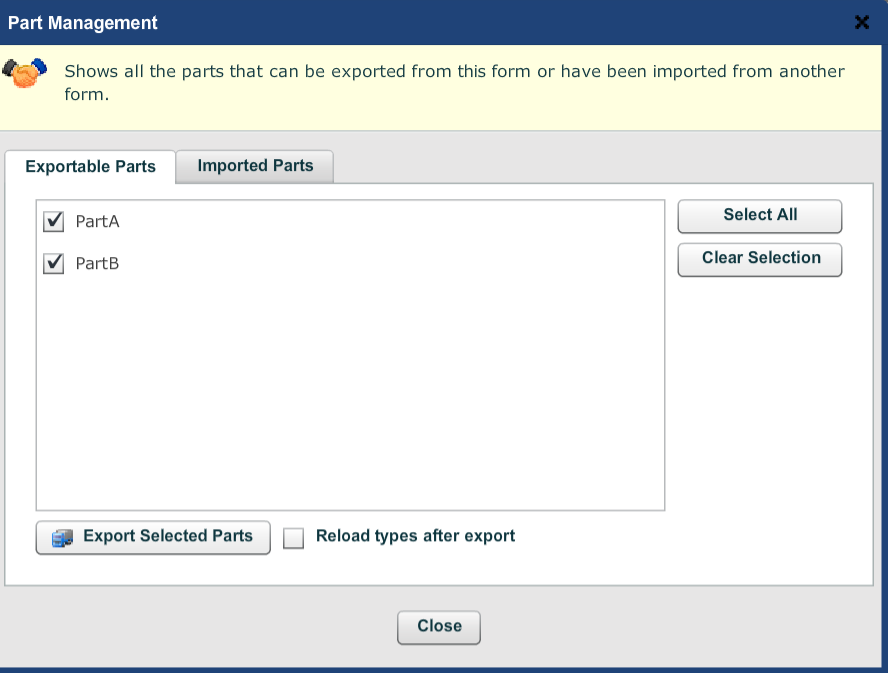
Task: Click the Export Selected Parts label text
Action: tap(168, 536)
